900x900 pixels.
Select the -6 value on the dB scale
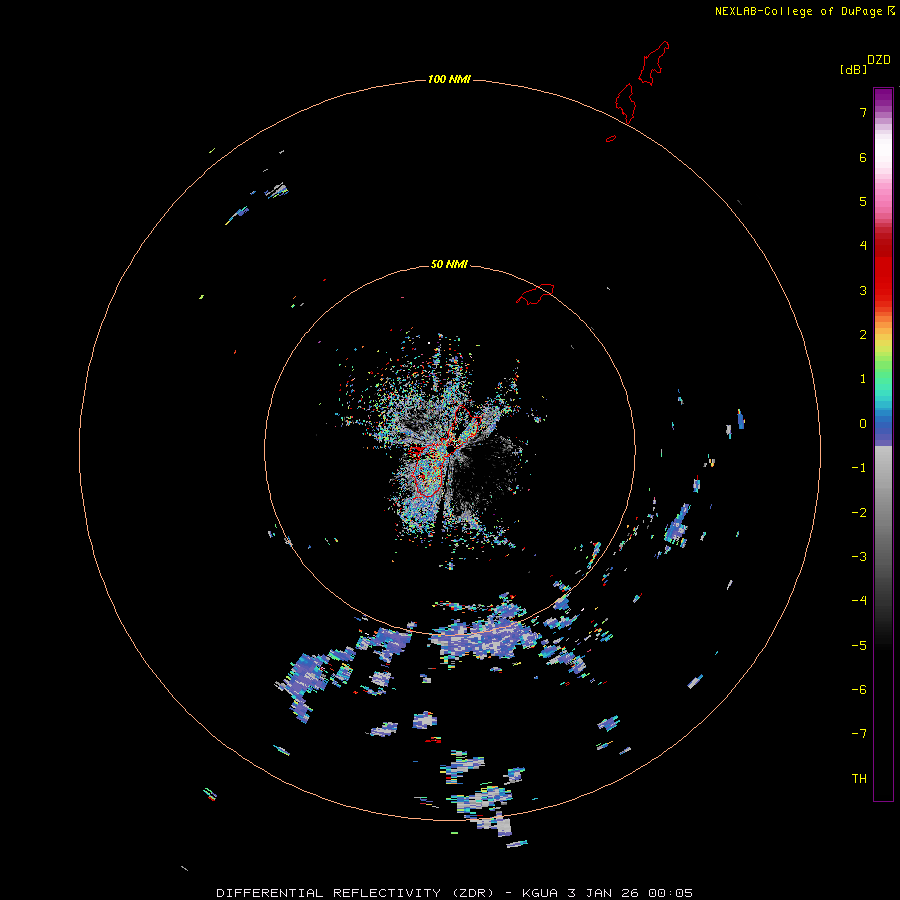point(859,690)
